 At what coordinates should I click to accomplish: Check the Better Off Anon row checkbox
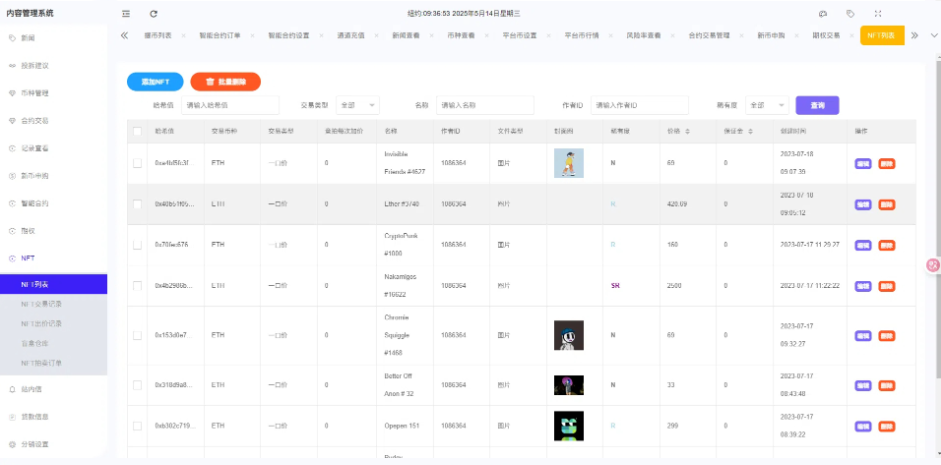pyautogui.click(x=137, y=385)
